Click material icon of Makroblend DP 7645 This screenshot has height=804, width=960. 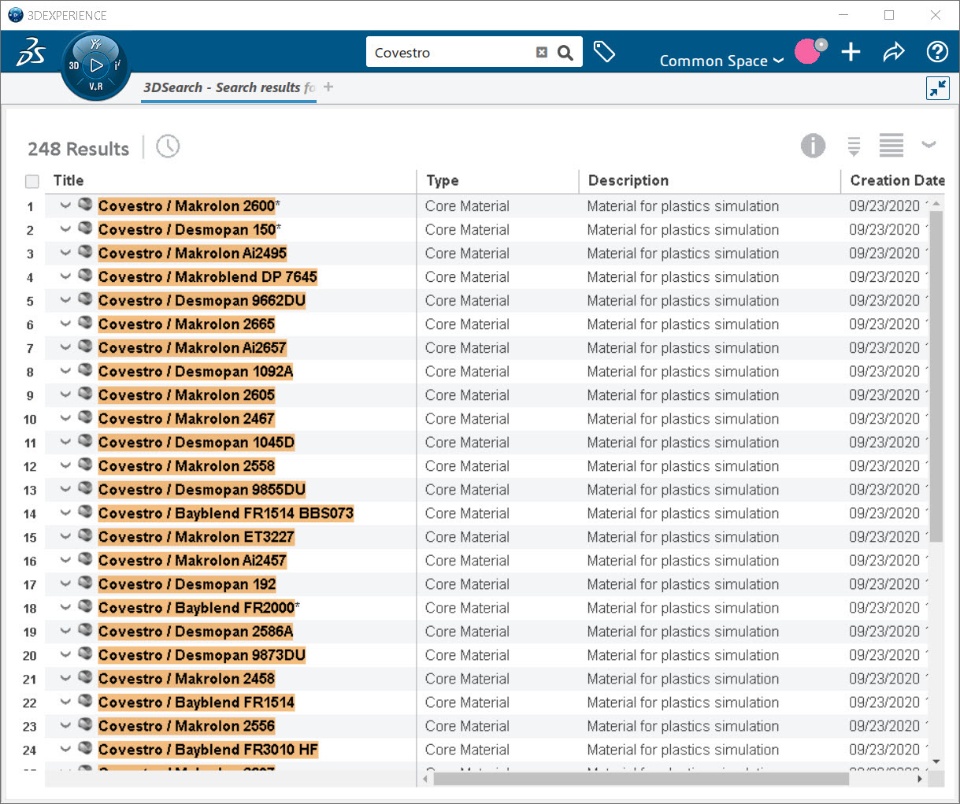[86, 276]
